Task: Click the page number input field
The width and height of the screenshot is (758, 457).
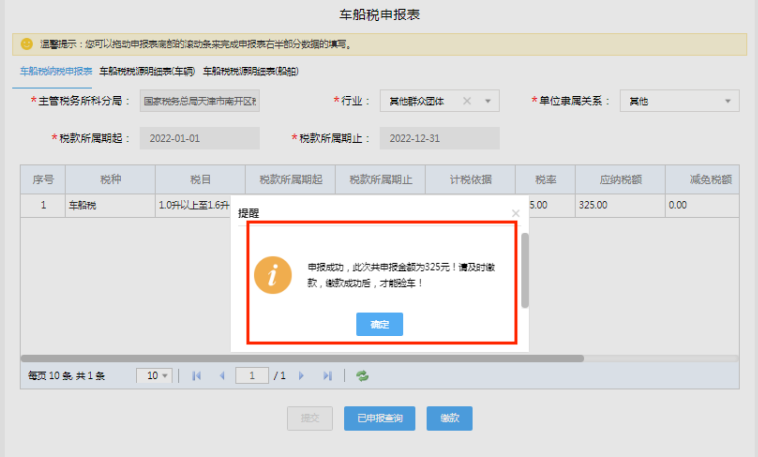Action: pyautogui.click(x=252, y=376)
